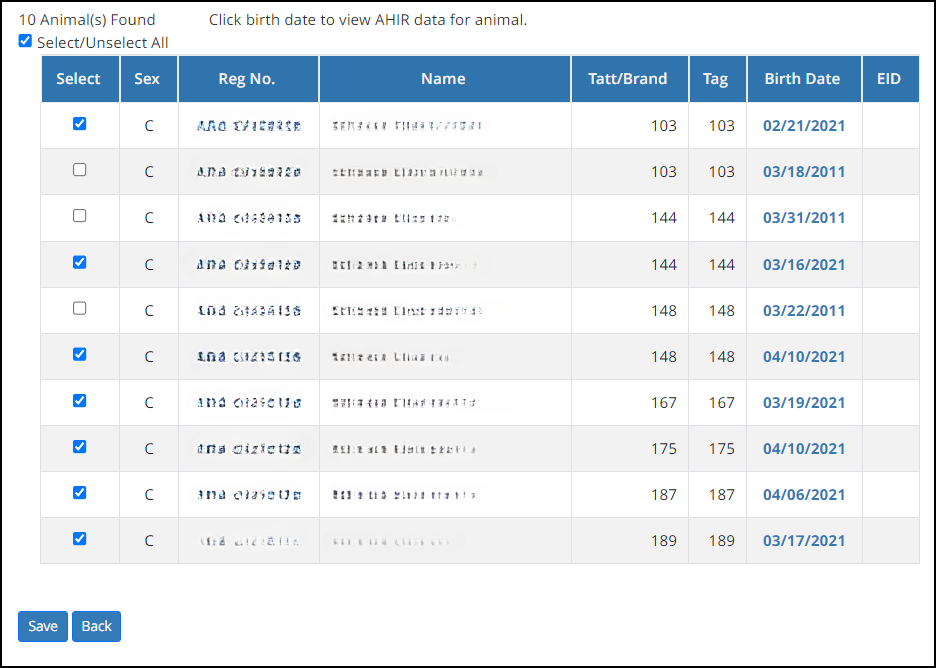
Task: Toggle the Select/Unselect All checkbox
Action: click(25, 41)
